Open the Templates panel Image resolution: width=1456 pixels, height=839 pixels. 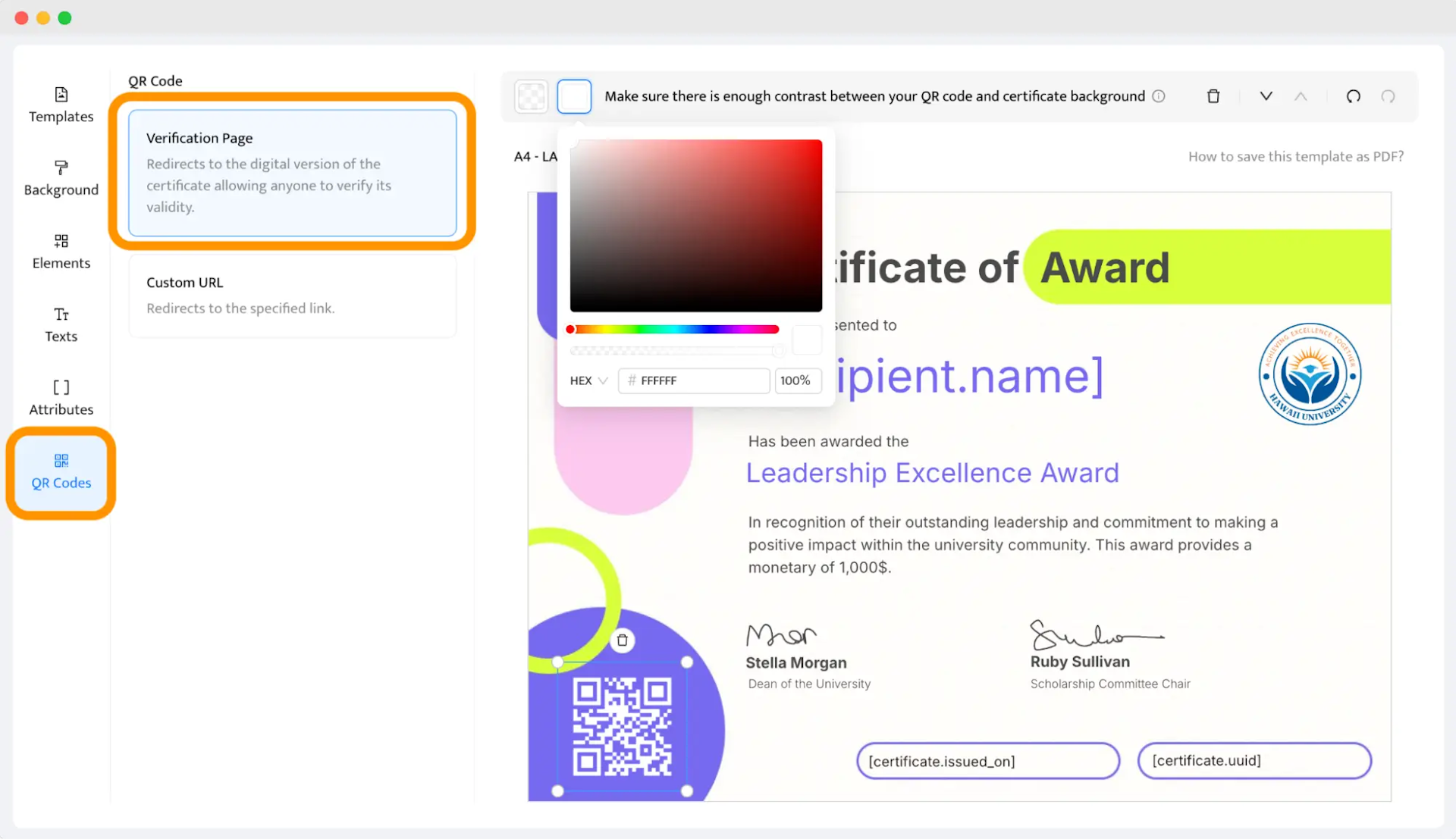(x=61, y=104)
